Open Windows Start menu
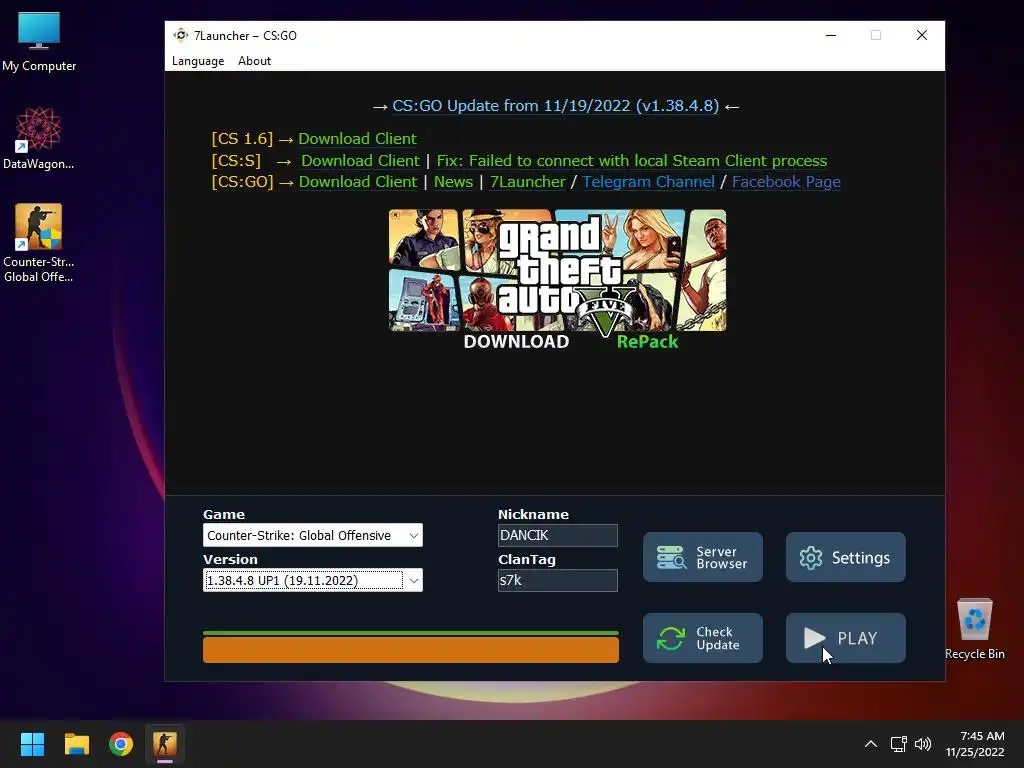The image size is (1024, 768). pos(32,744)
